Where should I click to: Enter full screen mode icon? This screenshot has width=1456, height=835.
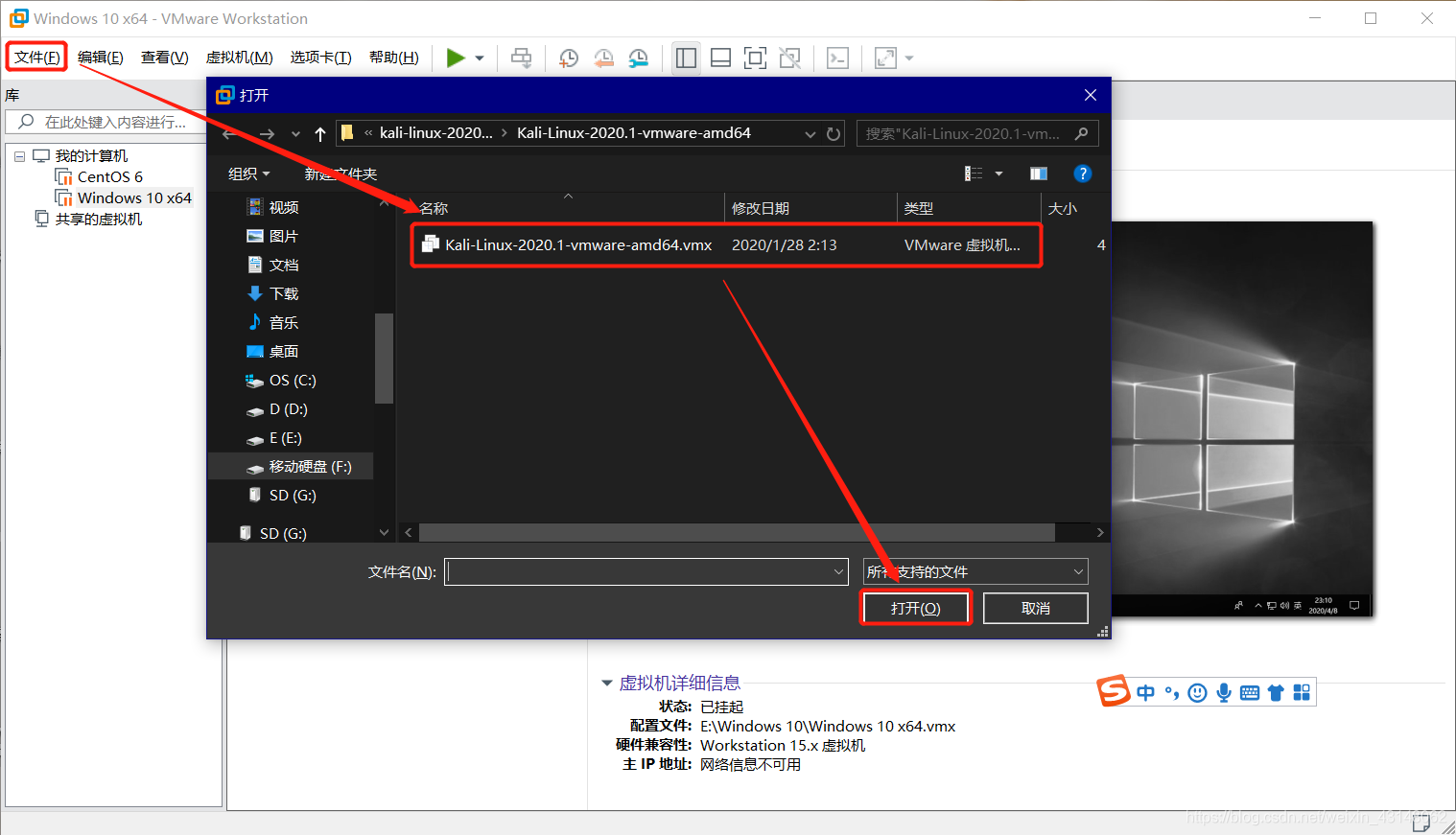point(755,58)
